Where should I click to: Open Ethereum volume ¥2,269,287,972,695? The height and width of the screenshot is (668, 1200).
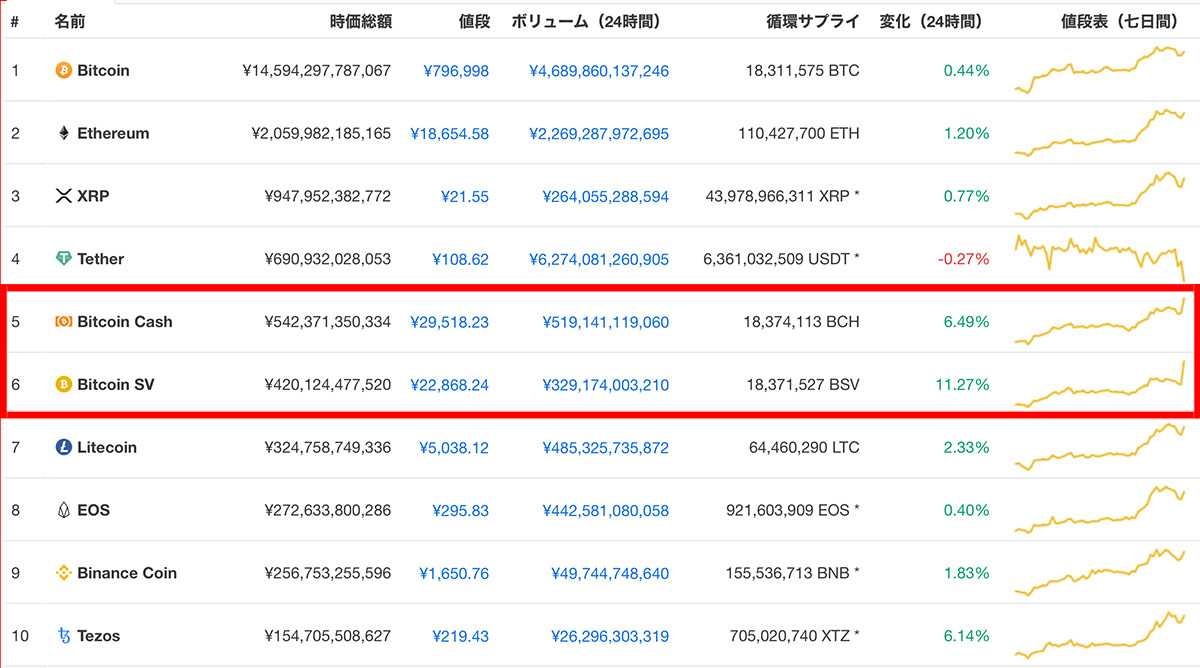(599, 134)
